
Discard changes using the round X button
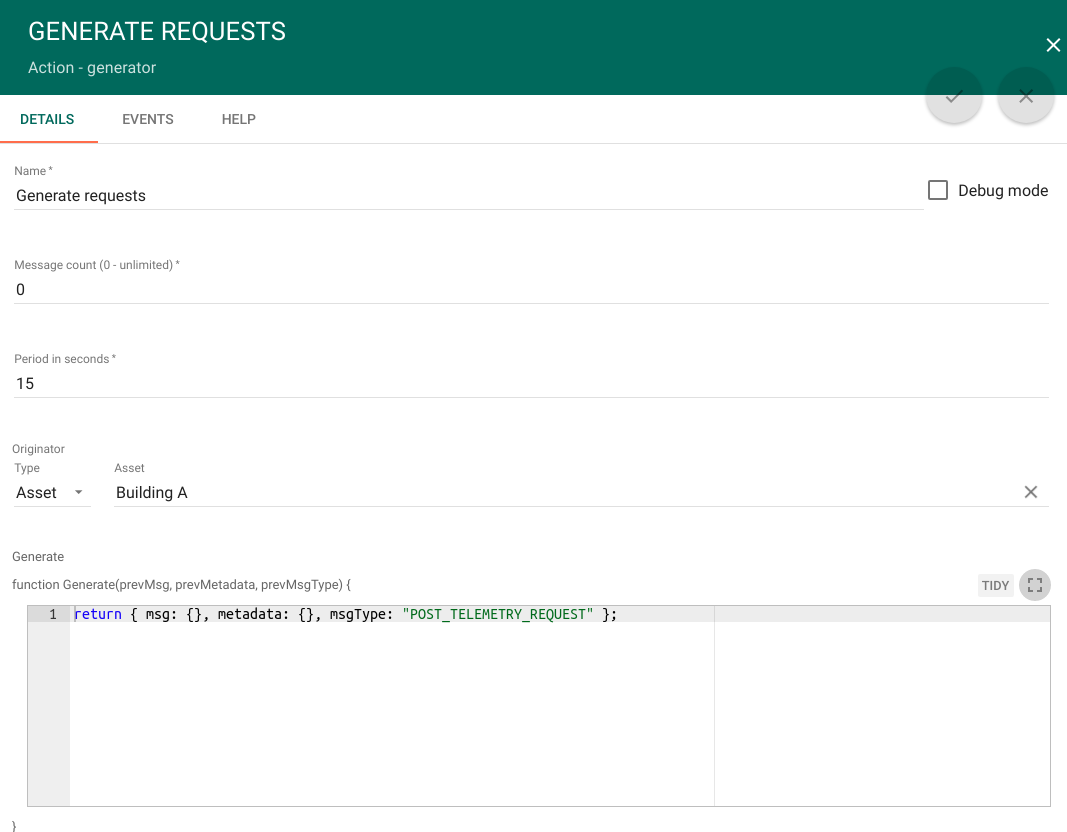1026,96
